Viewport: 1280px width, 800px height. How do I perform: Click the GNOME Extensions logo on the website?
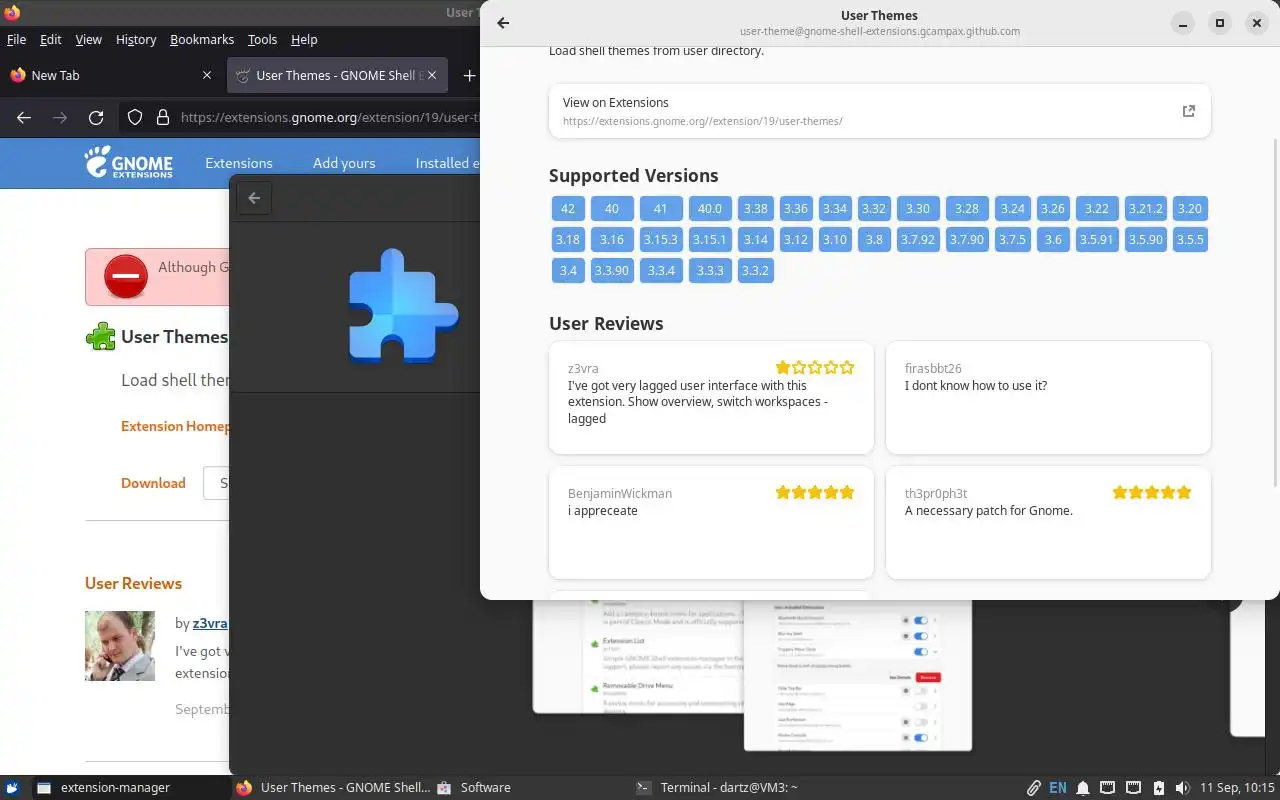[128, 162]
